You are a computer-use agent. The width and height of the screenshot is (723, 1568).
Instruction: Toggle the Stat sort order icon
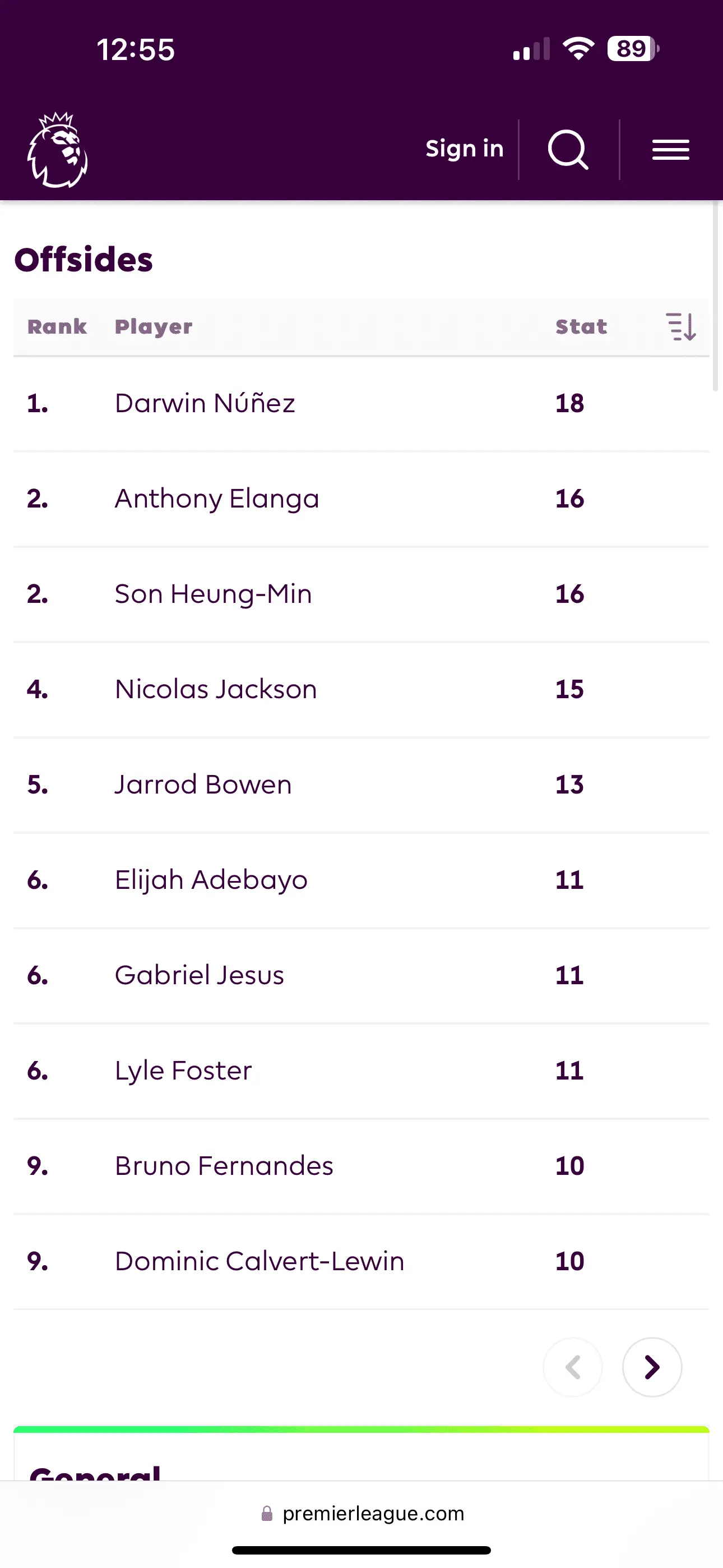681,327
